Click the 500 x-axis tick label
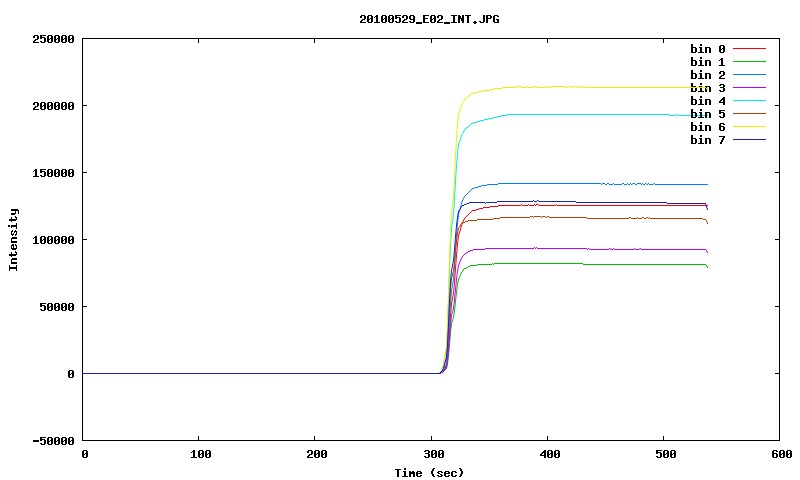The width and height of the screenshot is (800, 480). coord(666,454)
